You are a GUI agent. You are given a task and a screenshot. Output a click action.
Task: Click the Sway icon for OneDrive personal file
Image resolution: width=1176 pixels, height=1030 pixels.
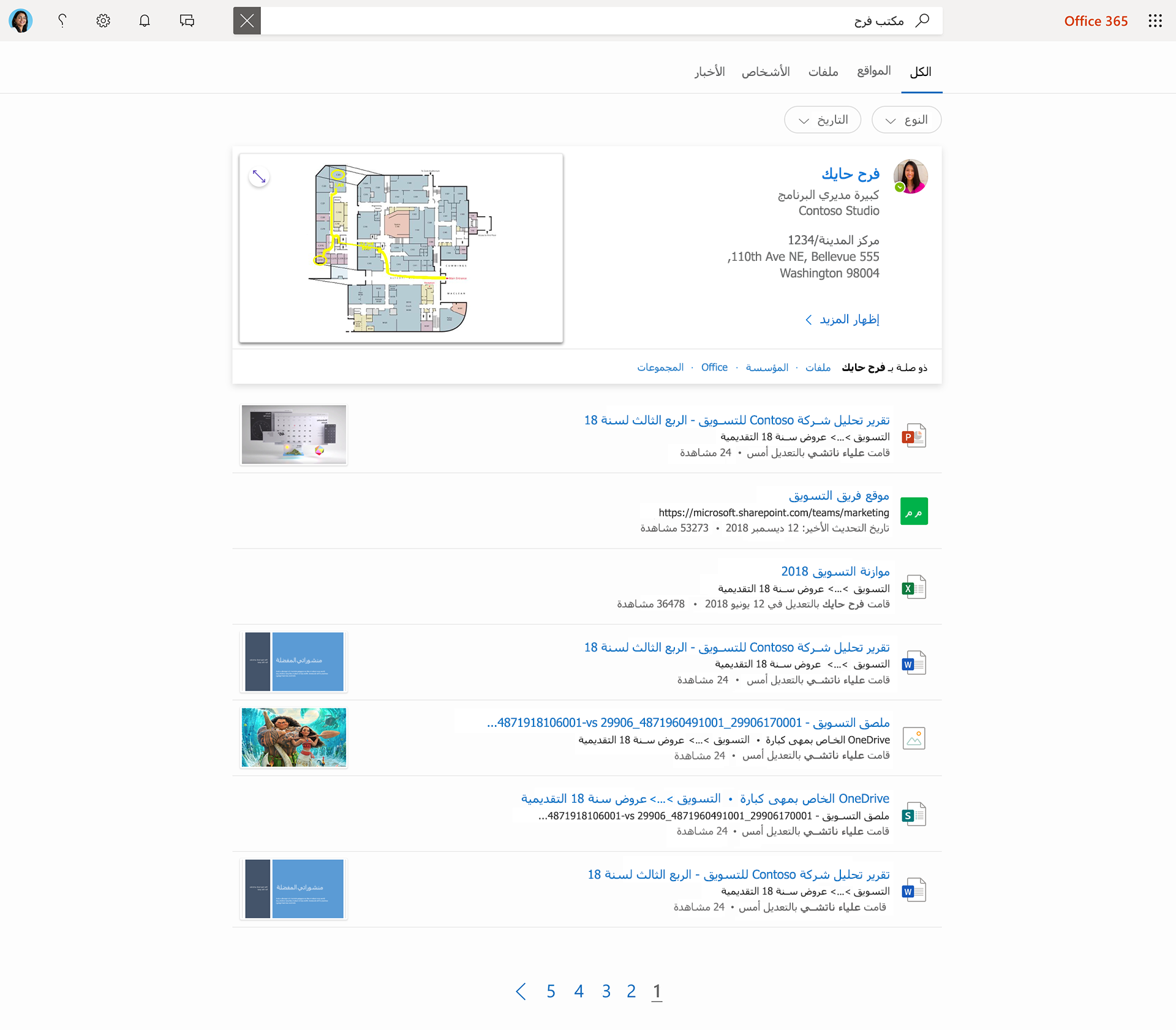click(912, 814)
